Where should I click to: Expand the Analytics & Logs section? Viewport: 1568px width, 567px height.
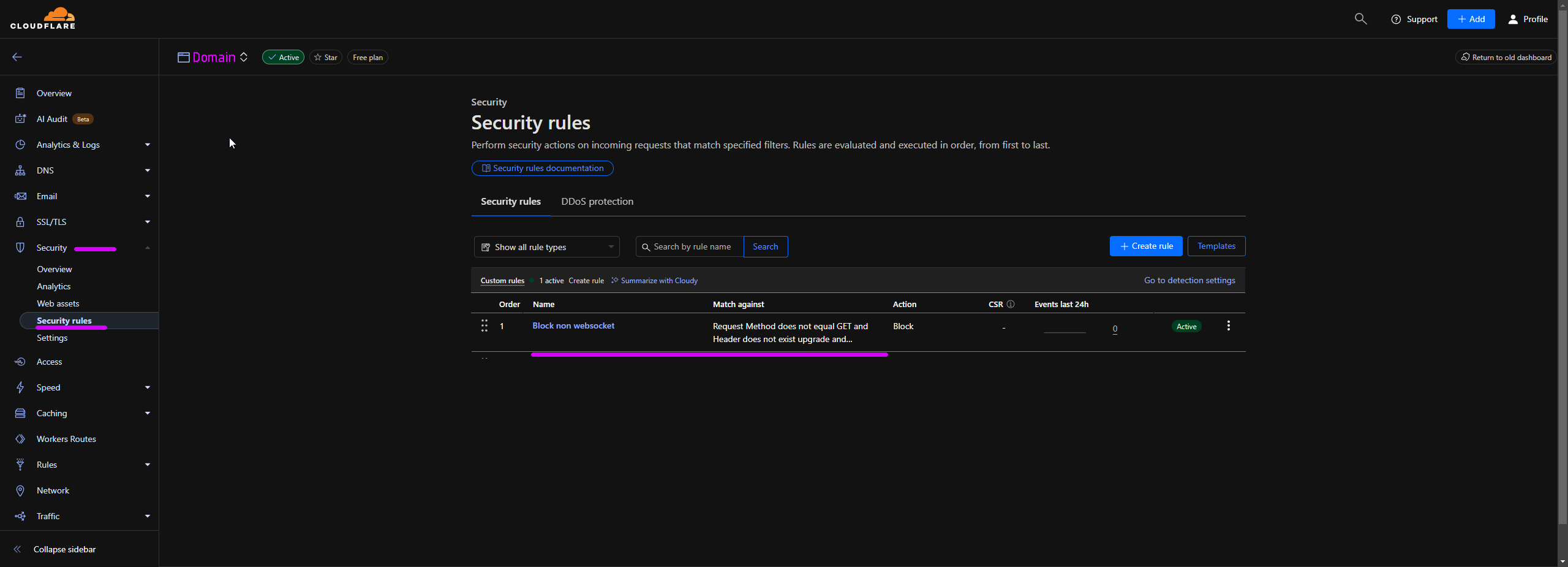point(68,145)
